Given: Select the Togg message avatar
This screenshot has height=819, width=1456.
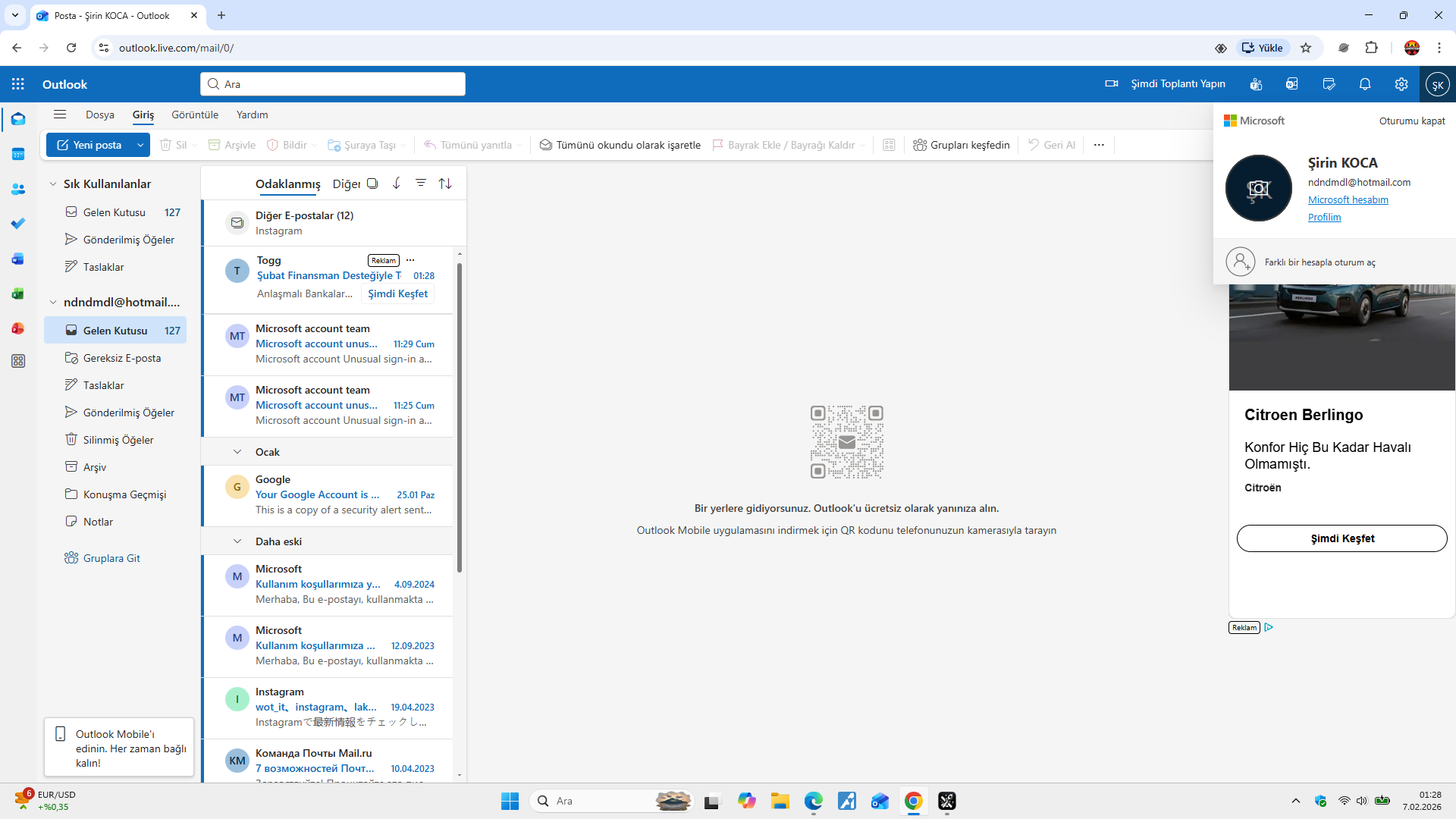Looking at the screenshot, I should click(237, 271).
